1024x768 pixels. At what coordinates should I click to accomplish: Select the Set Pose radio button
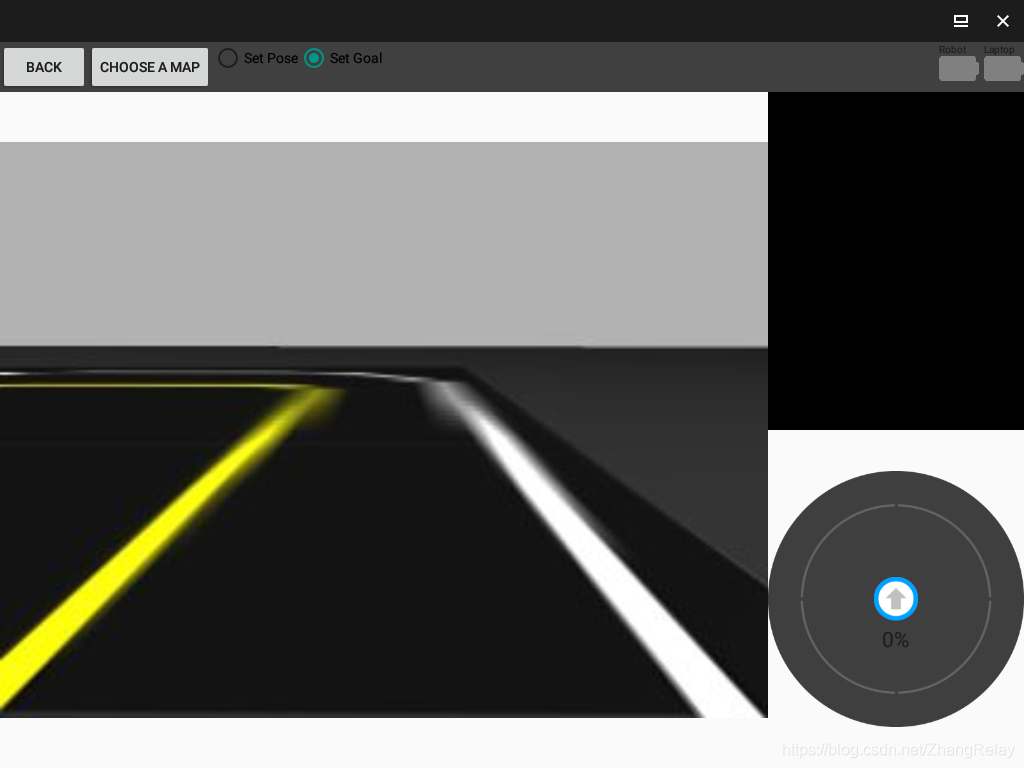click(228, 58)
